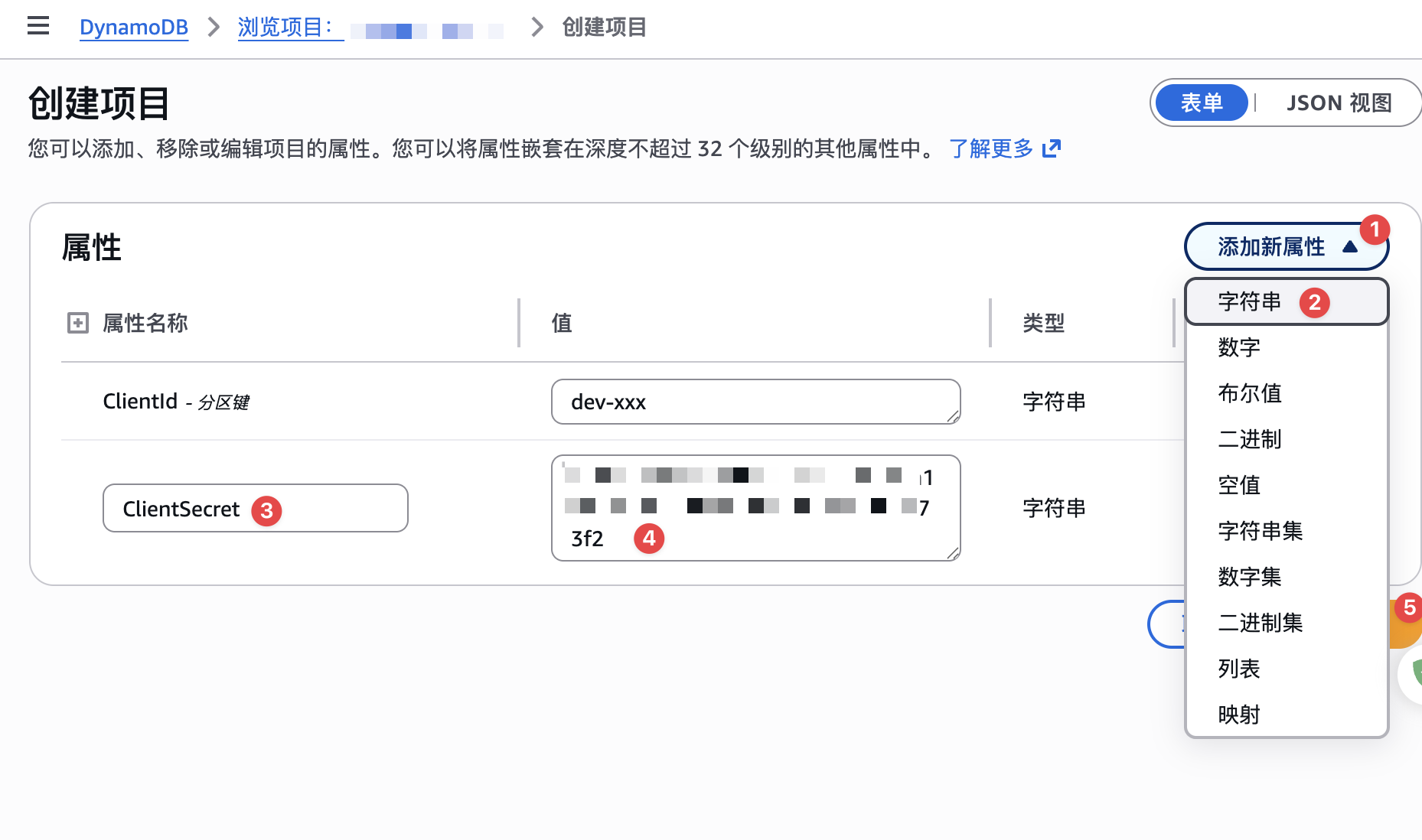Click the dev-xxx value input field
1422x840 pixels.
(755, 401)
